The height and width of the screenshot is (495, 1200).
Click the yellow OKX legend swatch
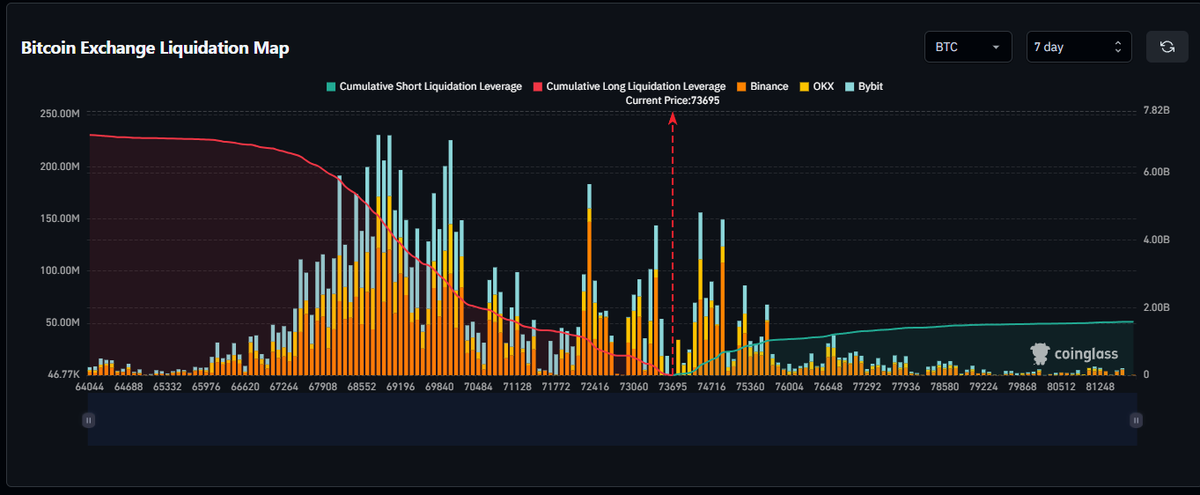[x=805, y=87]
